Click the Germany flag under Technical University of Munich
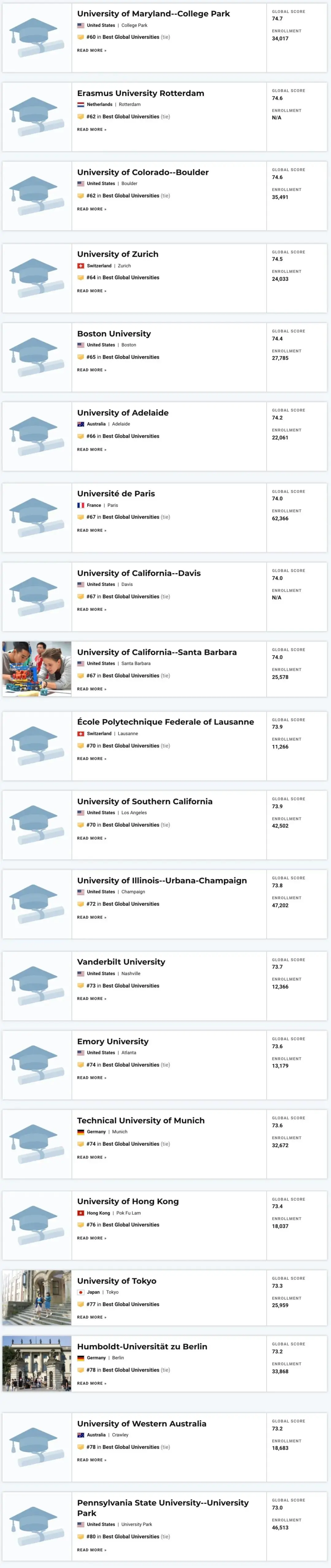Viewport: 331px width, 1568px height. 80,1132
